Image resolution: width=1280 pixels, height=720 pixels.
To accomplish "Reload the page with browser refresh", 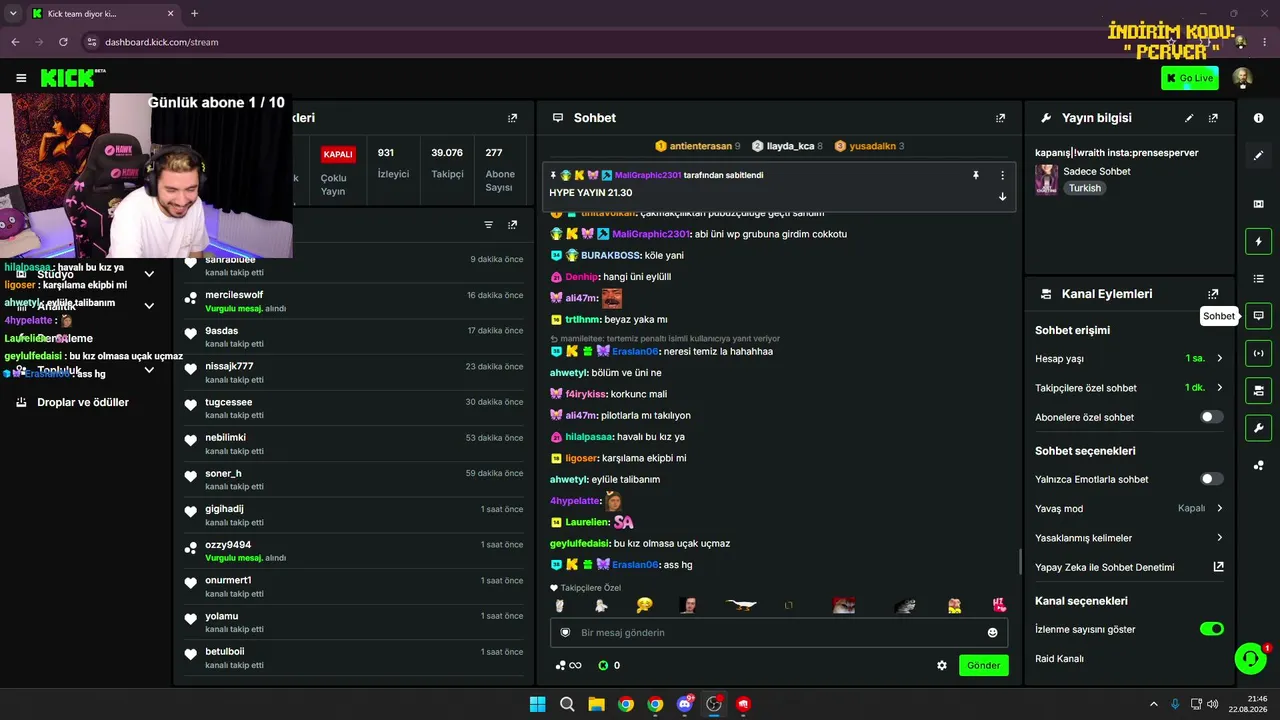I will (63, 42).
